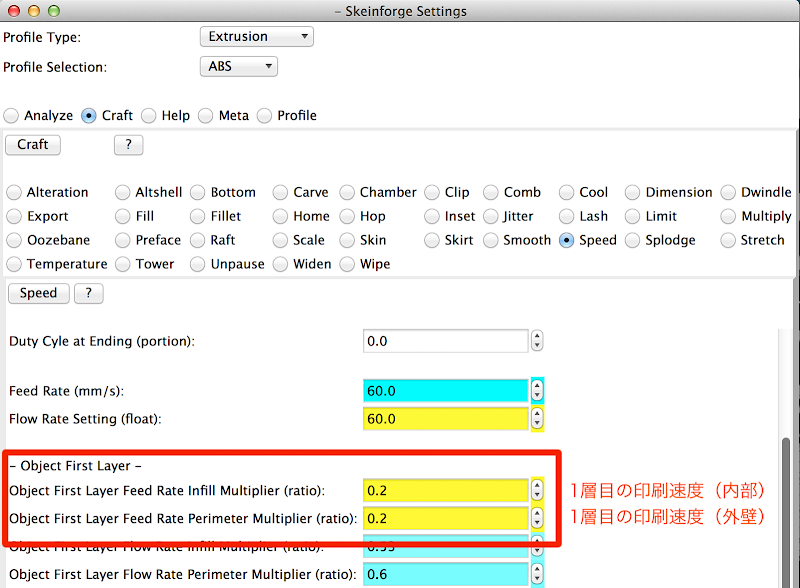Select the Unpause tool radio
Image resolution: width=800 pixels, height=588 pixels.
click(x=197, y=264)
